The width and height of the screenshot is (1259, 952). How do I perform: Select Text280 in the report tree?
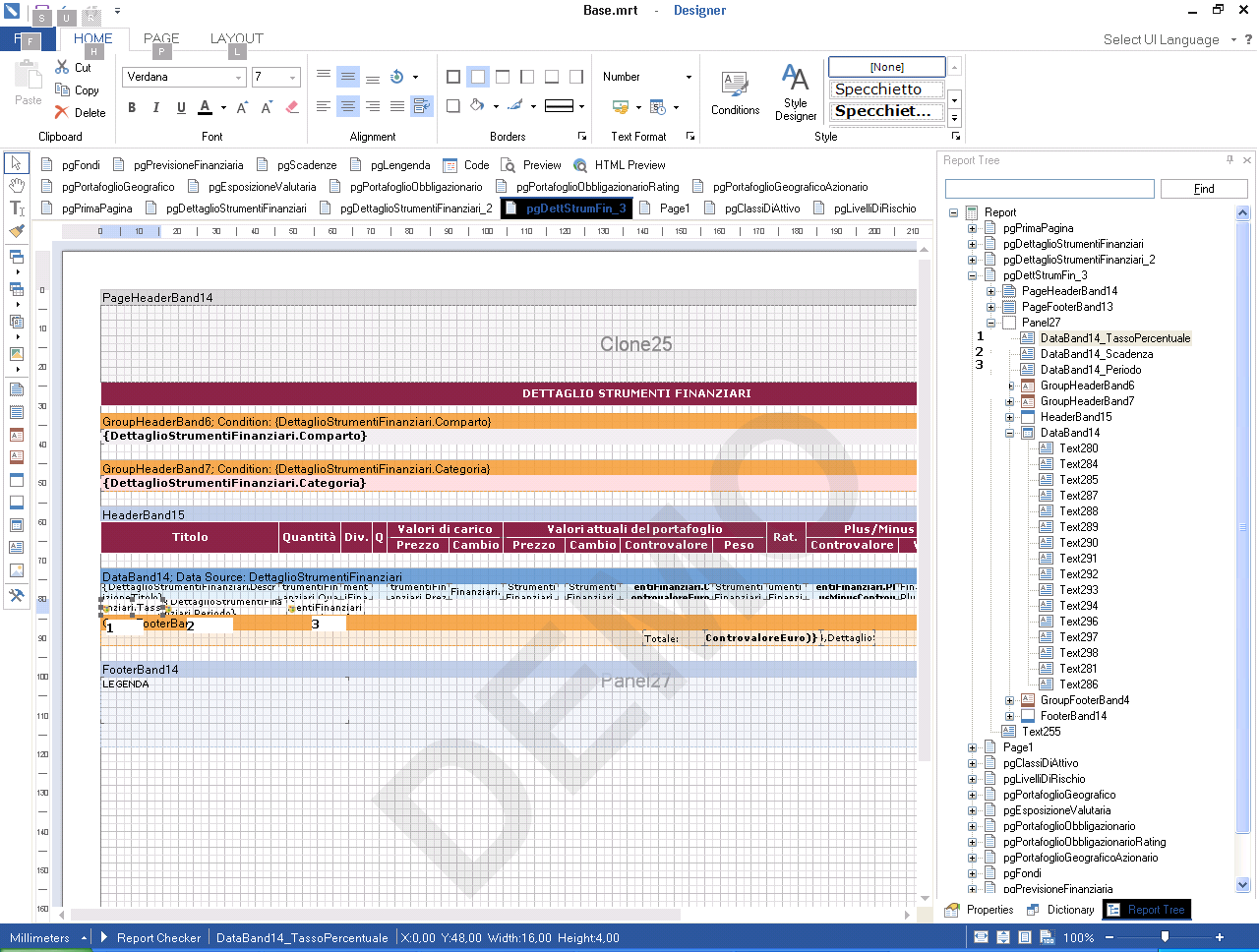[1079, 448]
